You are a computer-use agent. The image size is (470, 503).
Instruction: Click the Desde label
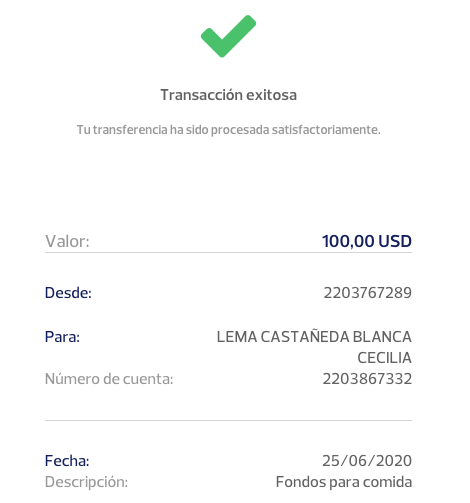(x=68, y=293)
